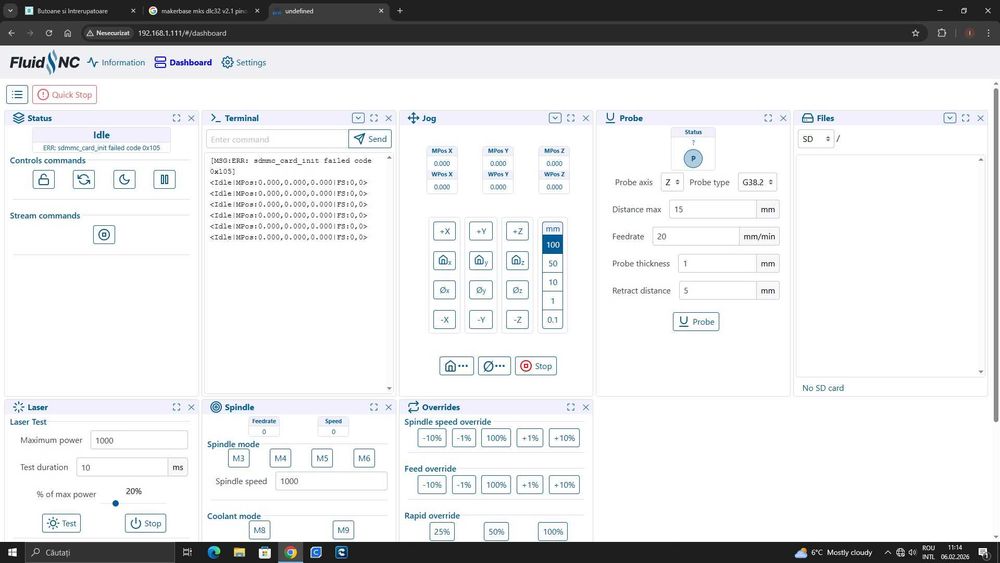Expand the Terminal panel options chevron

click(358, 118)
